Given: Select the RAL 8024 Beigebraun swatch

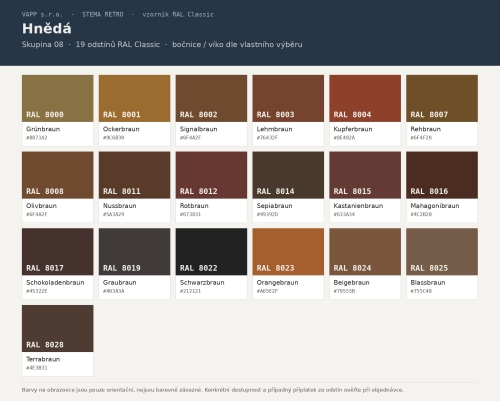Looking at the screenshot, I should 365,264.
